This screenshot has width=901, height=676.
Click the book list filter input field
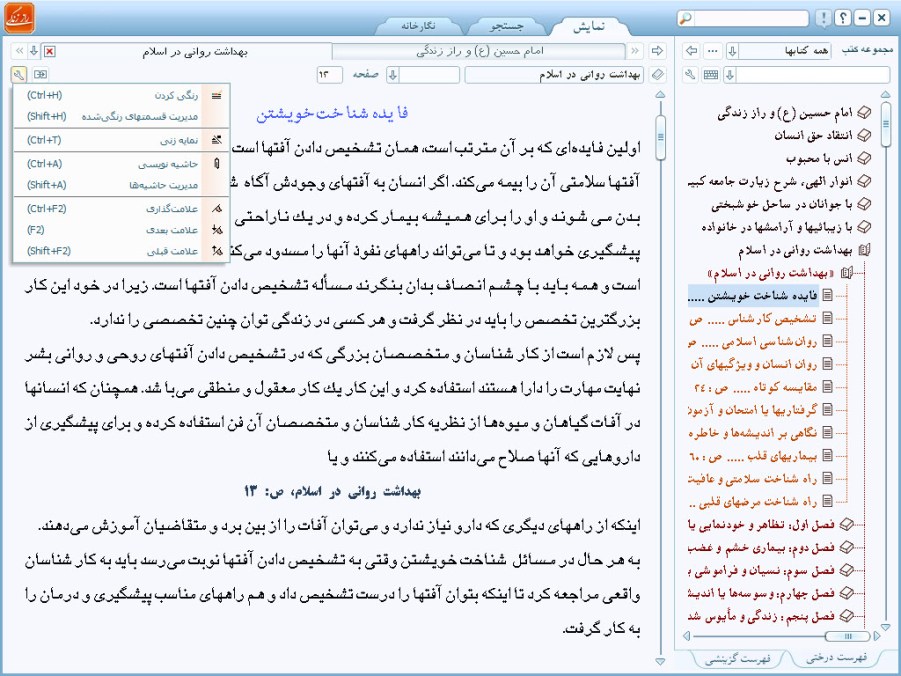(x=813, y=75)
